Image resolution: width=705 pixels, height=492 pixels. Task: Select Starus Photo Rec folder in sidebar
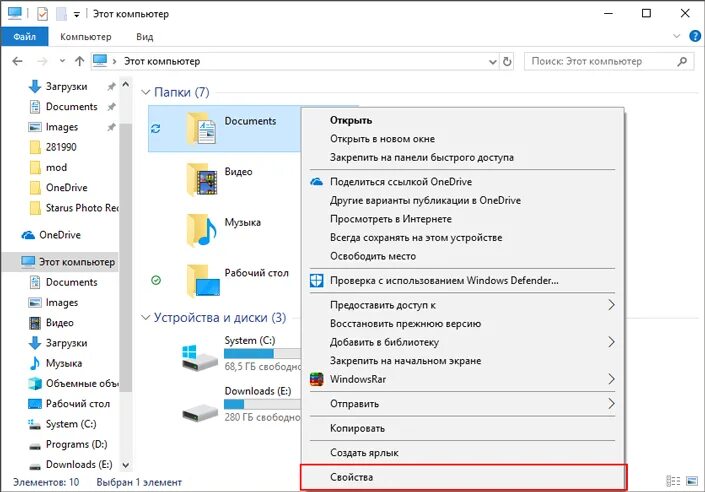pyautogui.click(x=82, y=208)
